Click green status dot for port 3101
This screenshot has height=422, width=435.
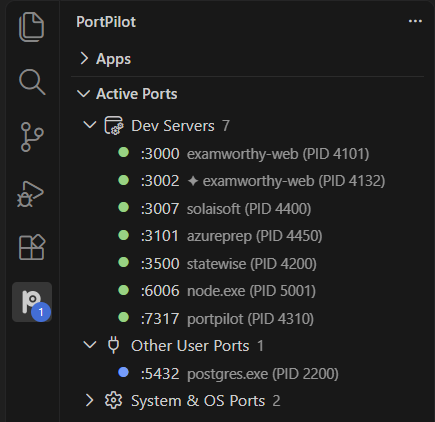point(124,235)
